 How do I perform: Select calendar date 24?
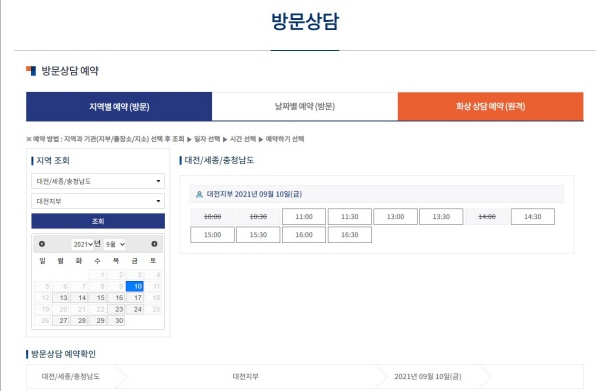click(x=135, y=309)
